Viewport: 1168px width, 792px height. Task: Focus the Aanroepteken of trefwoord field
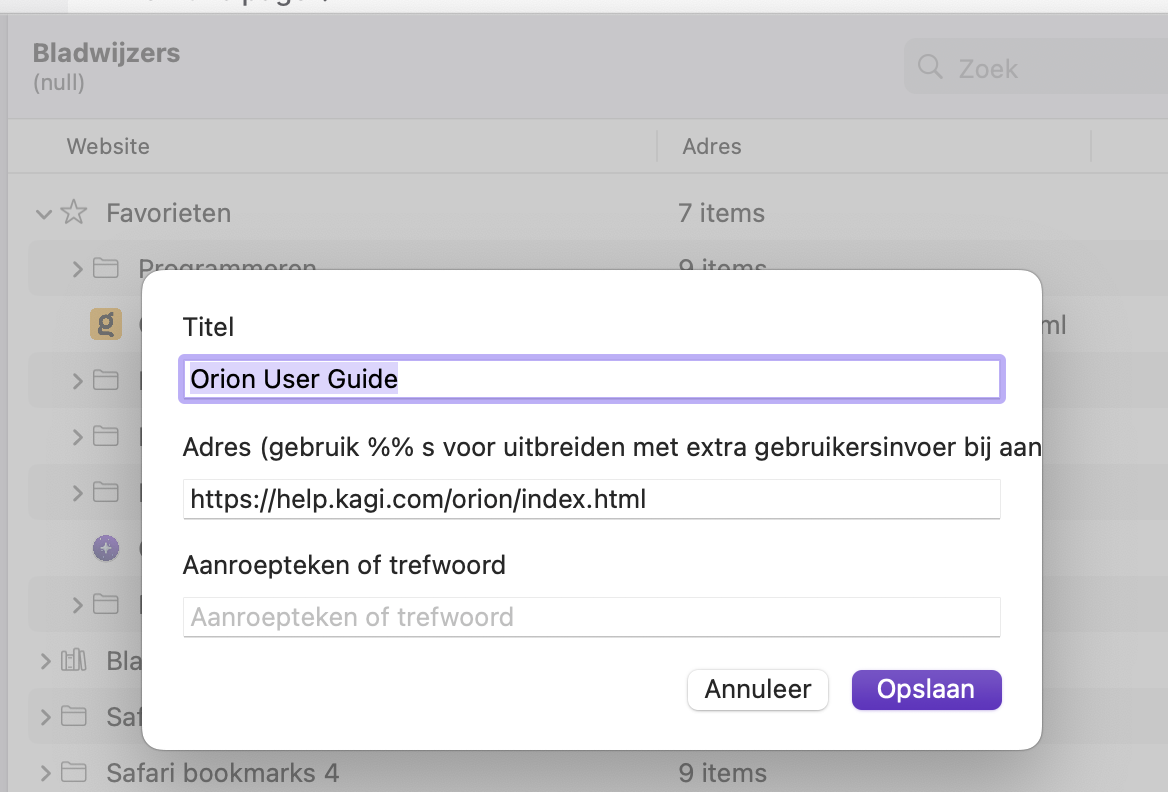592,617
